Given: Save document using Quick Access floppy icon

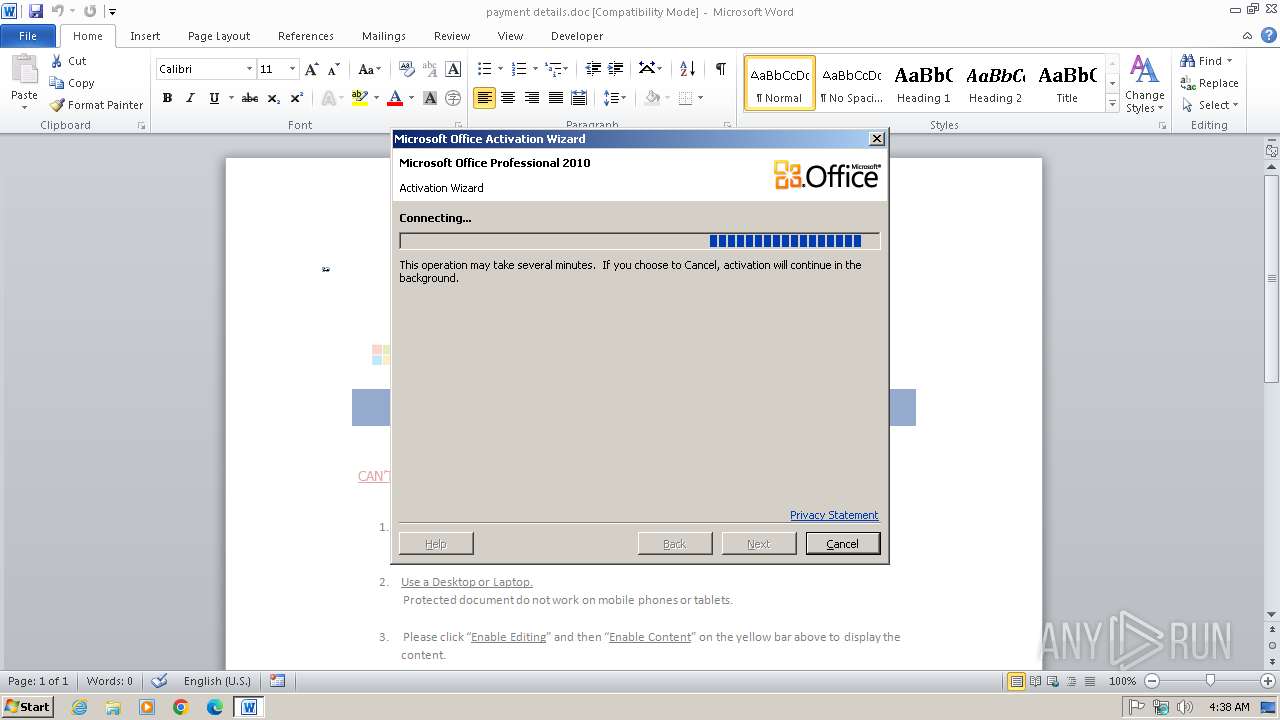Looking at the screenshot, I should [x=36, y=11].
